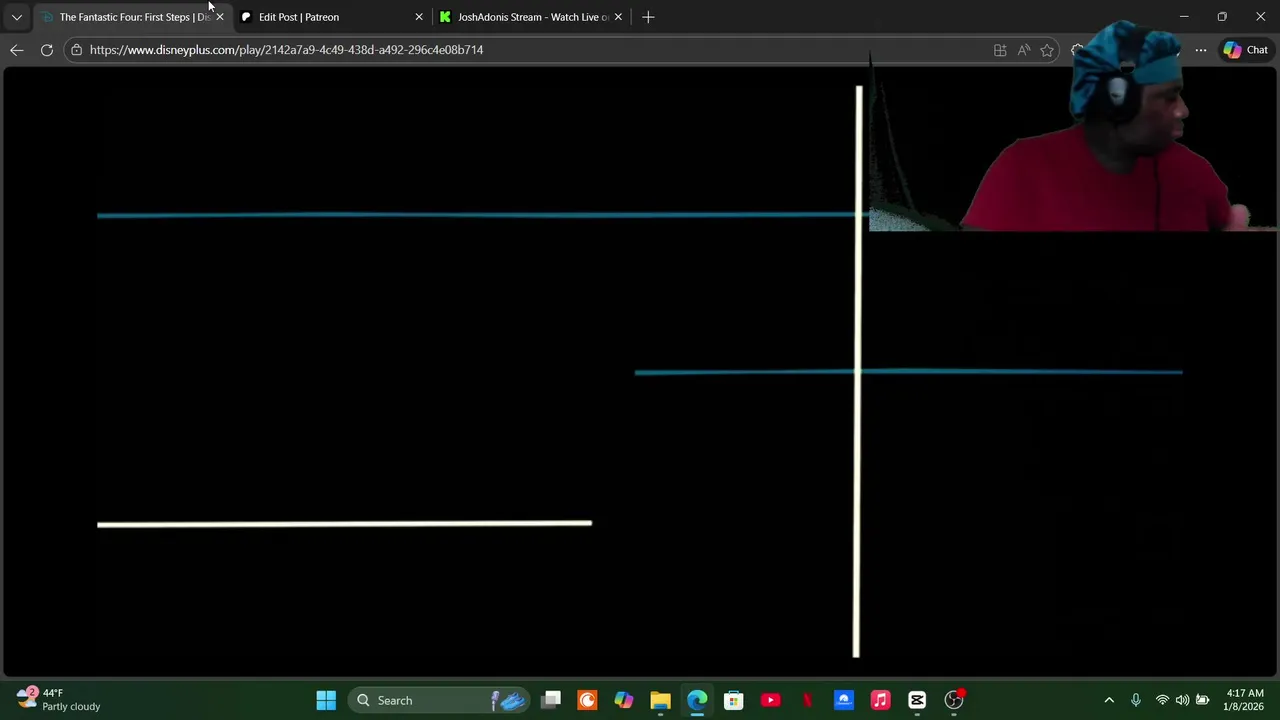
Task: View site information lock icon
Action: 76,50
